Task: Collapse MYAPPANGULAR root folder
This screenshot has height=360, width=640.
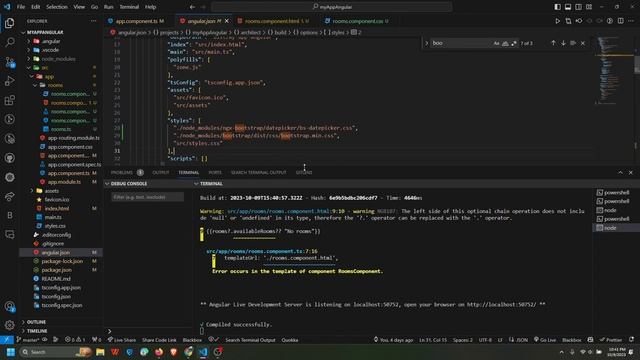Action: pyautogui.click(x=23, y=32)
